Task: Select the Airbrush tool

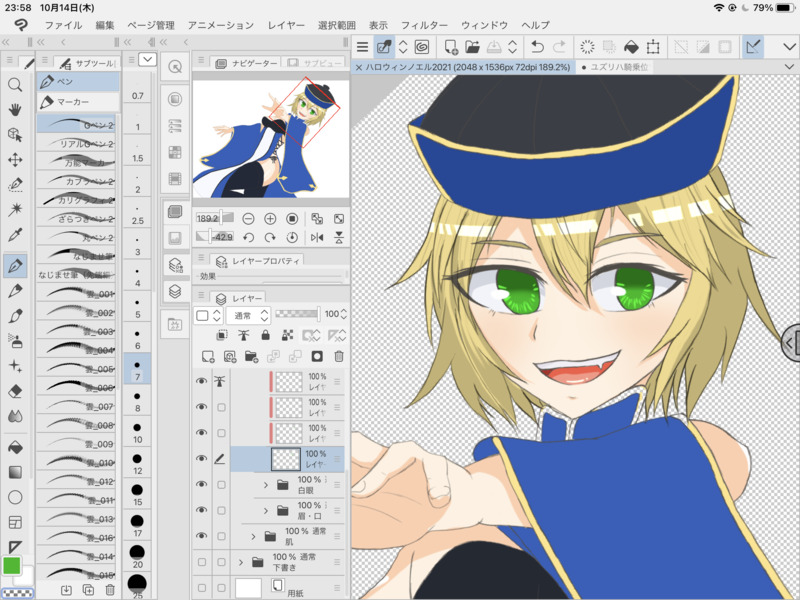Action: pyautogui.click(x=15, y=341)
